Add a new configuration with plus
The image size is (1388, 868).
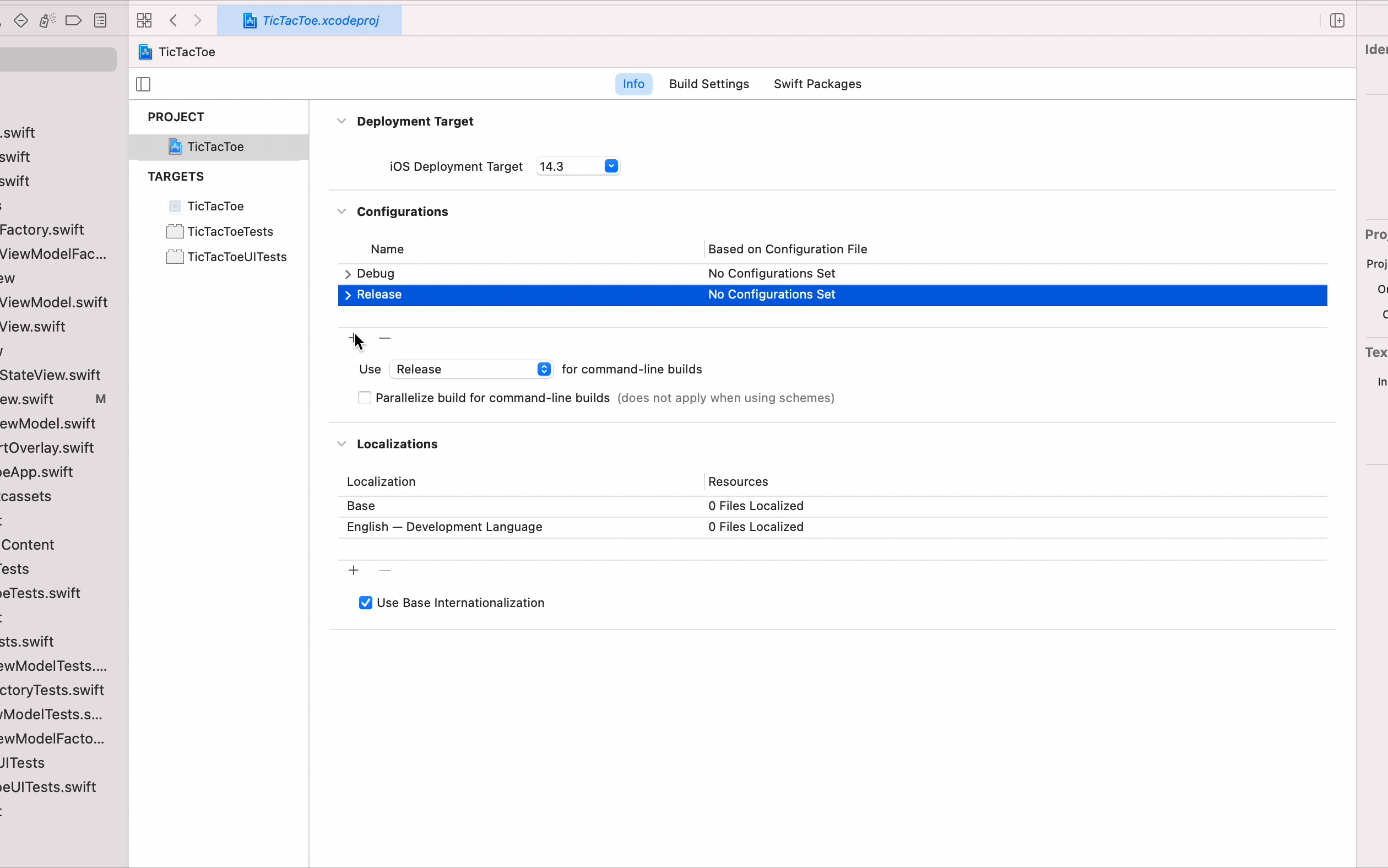tap(353, 338)
